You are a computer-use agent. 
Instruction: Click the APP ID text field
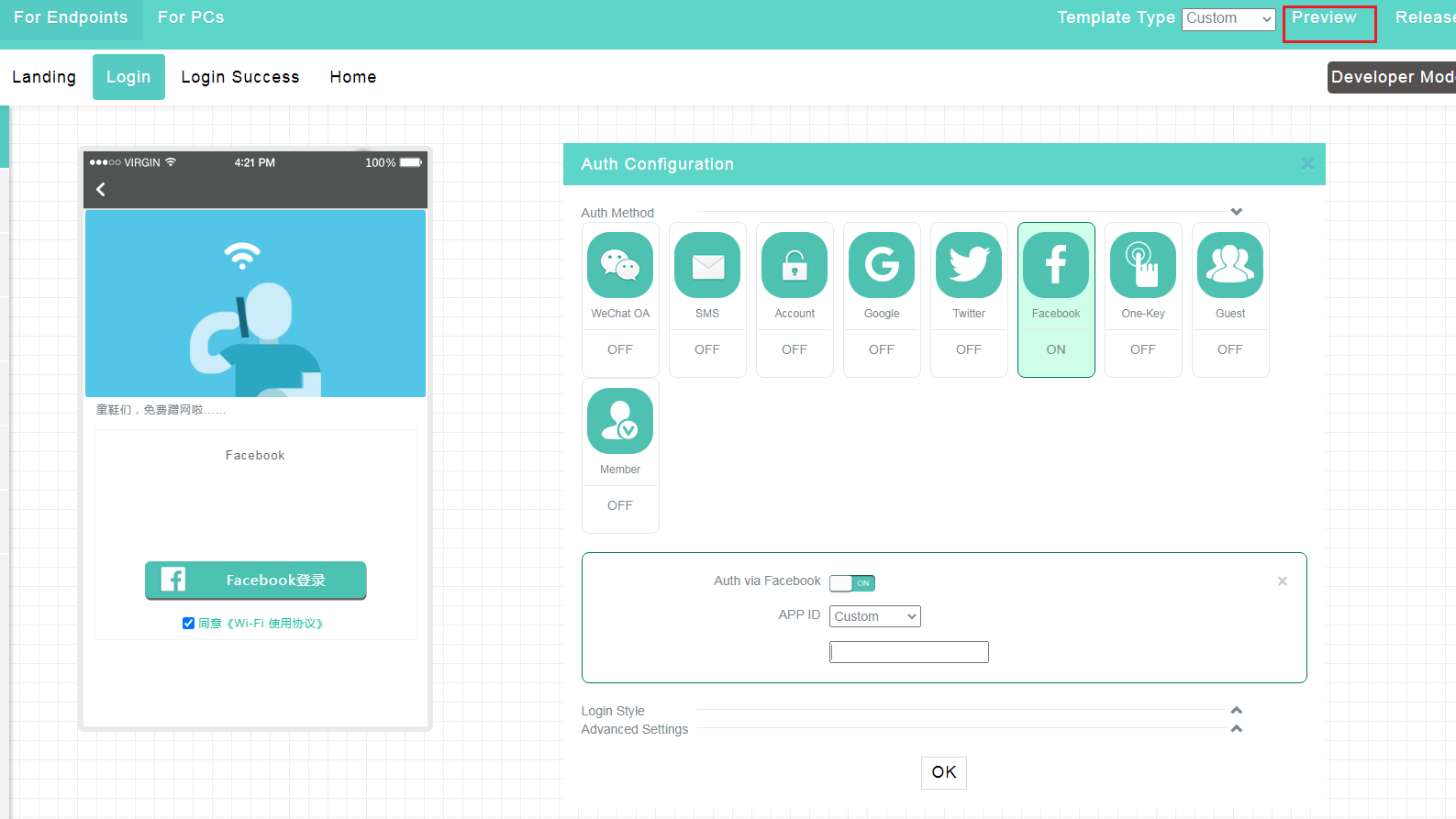(909, 652)
